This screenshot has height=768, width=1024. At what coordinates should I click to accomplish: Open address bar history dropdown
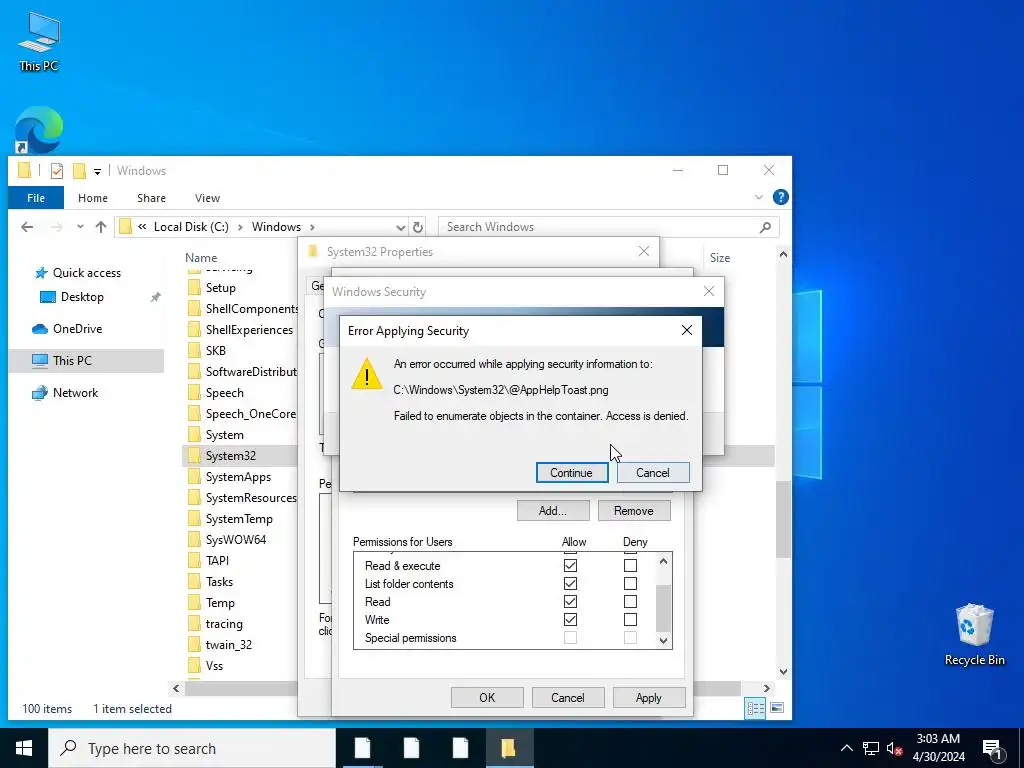[x=400, y=227]
